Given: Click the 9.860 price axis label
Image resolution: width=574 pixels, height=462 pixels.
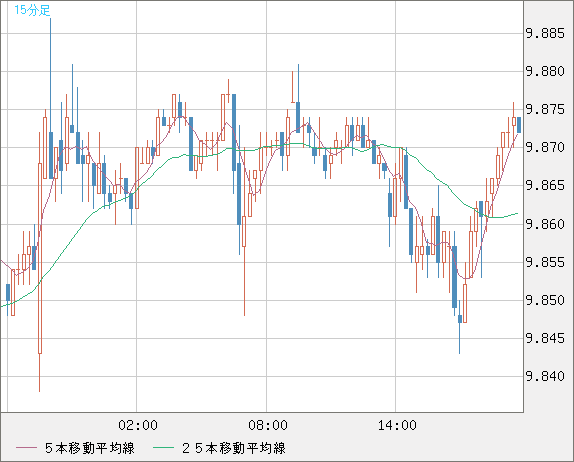Looking at the screenshot, I should click(x=545, y=224).
